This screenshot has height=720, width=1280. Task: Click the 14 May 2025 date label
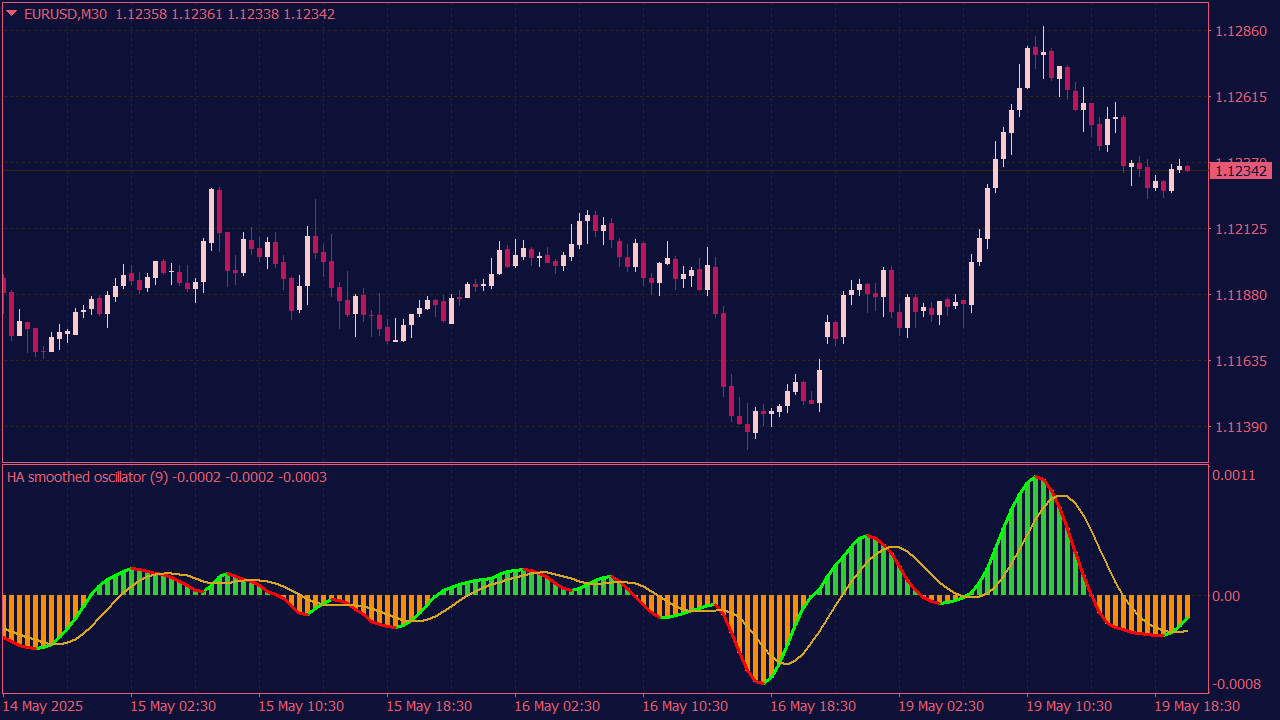tap(45, 706)
